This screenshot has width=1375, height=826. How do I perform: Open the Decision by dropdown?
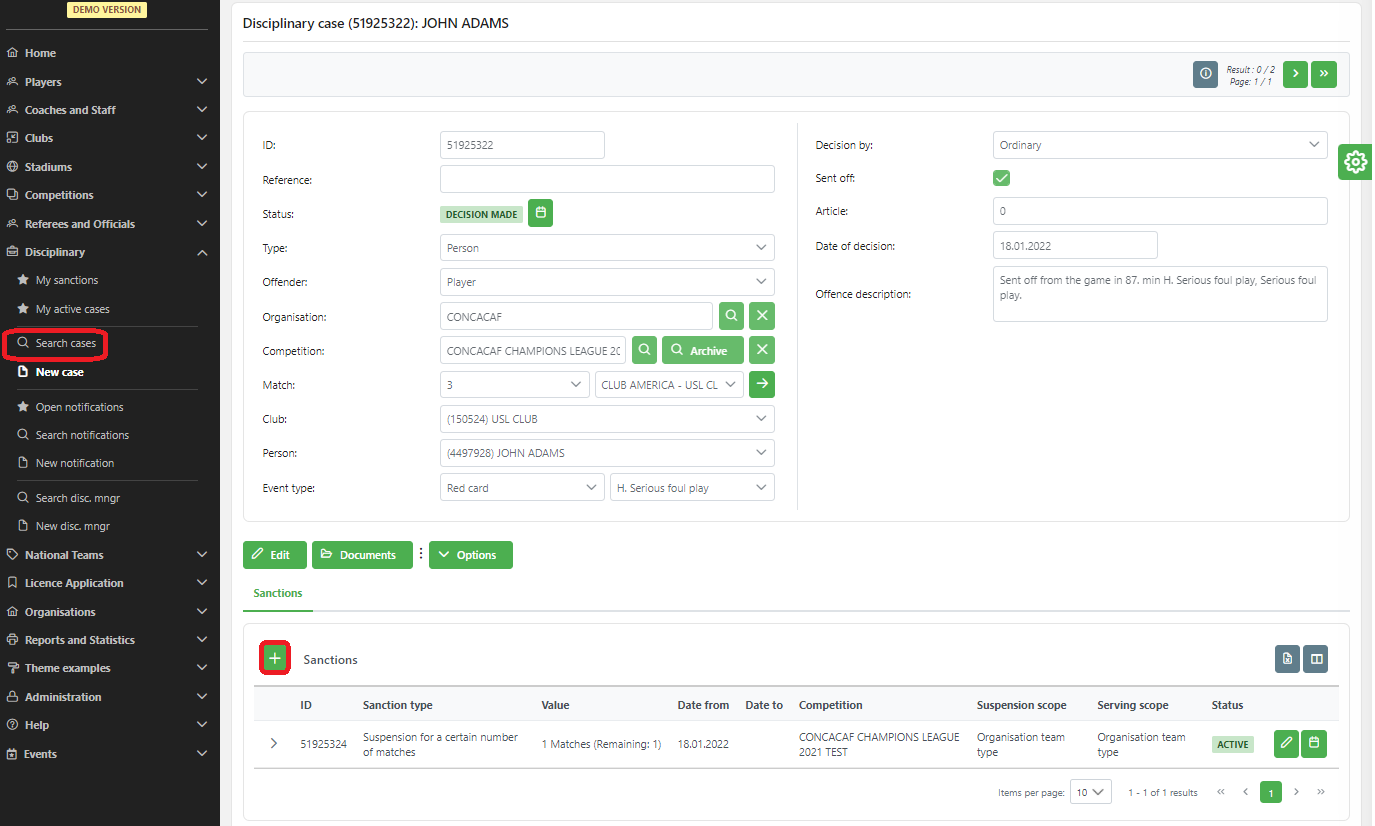[x=1159, y=145]
